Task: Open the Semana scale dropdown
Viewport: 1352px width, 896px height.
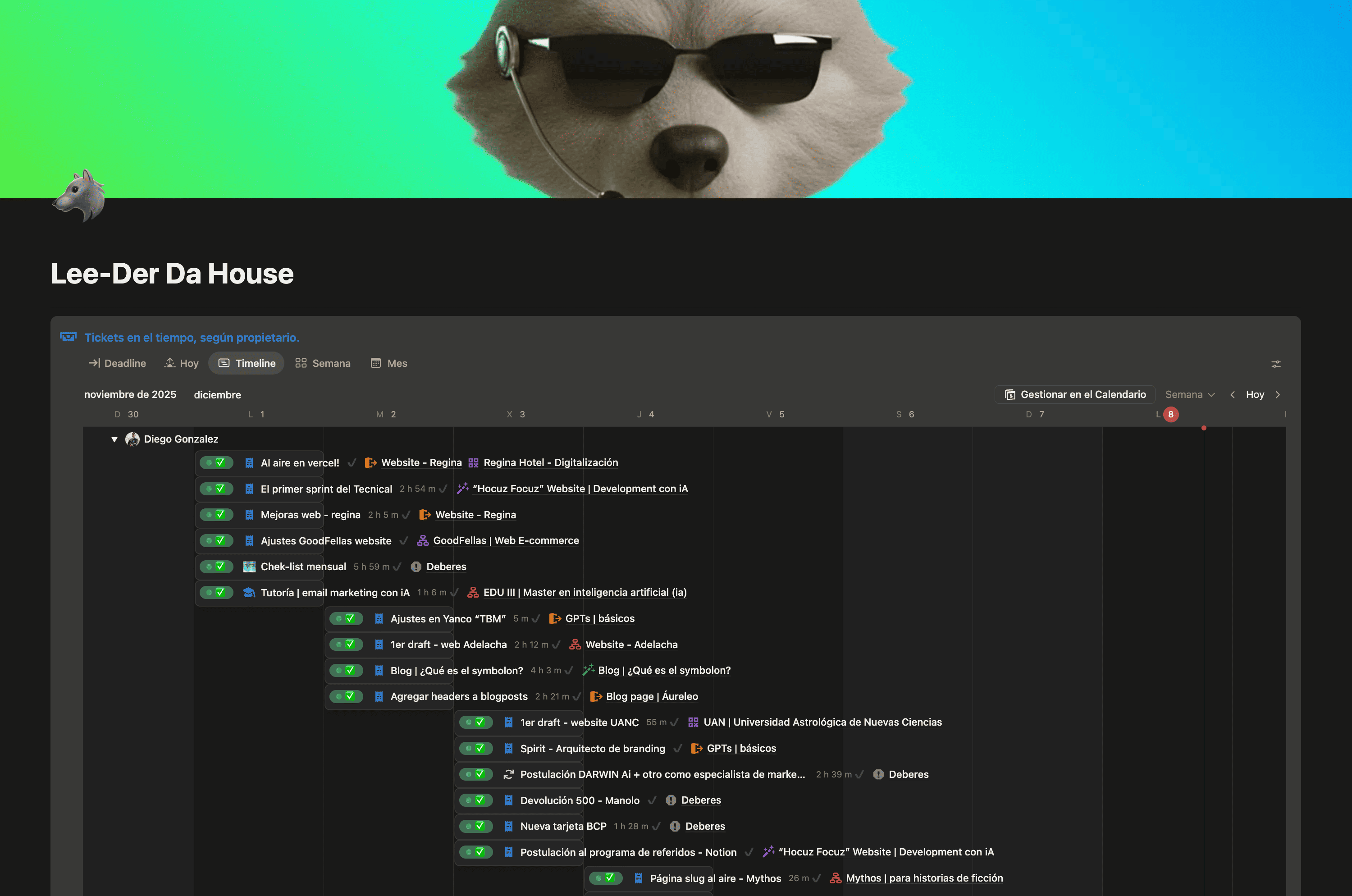Action: pos(1190,395)
